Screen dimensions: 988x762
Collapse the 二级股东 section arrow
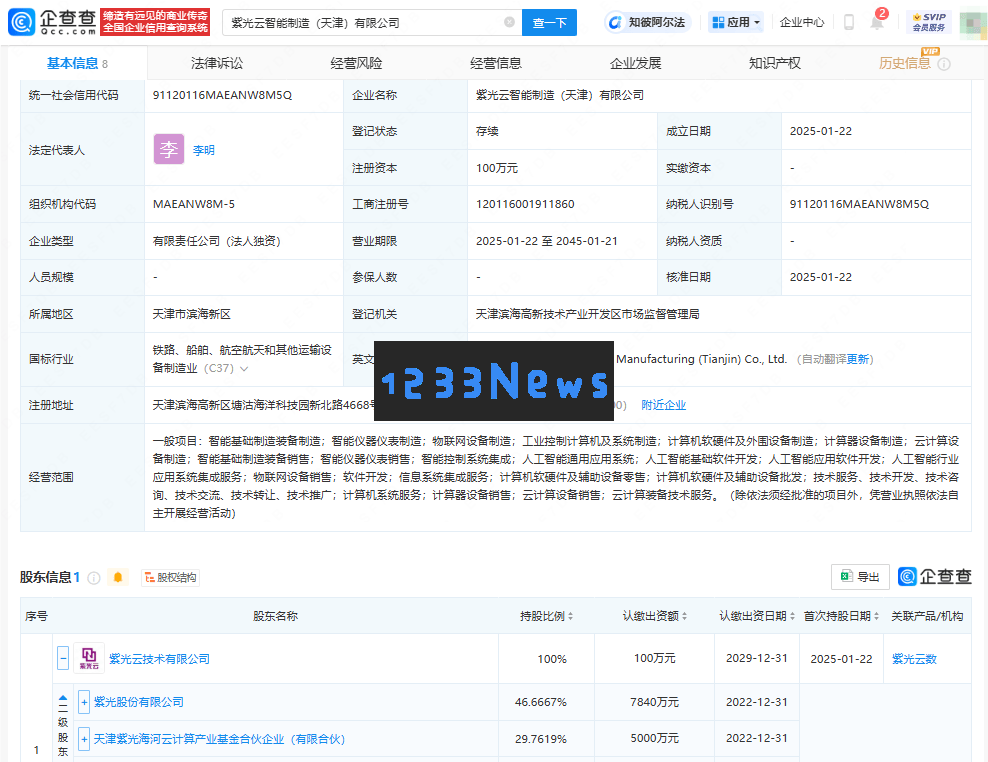63,700
